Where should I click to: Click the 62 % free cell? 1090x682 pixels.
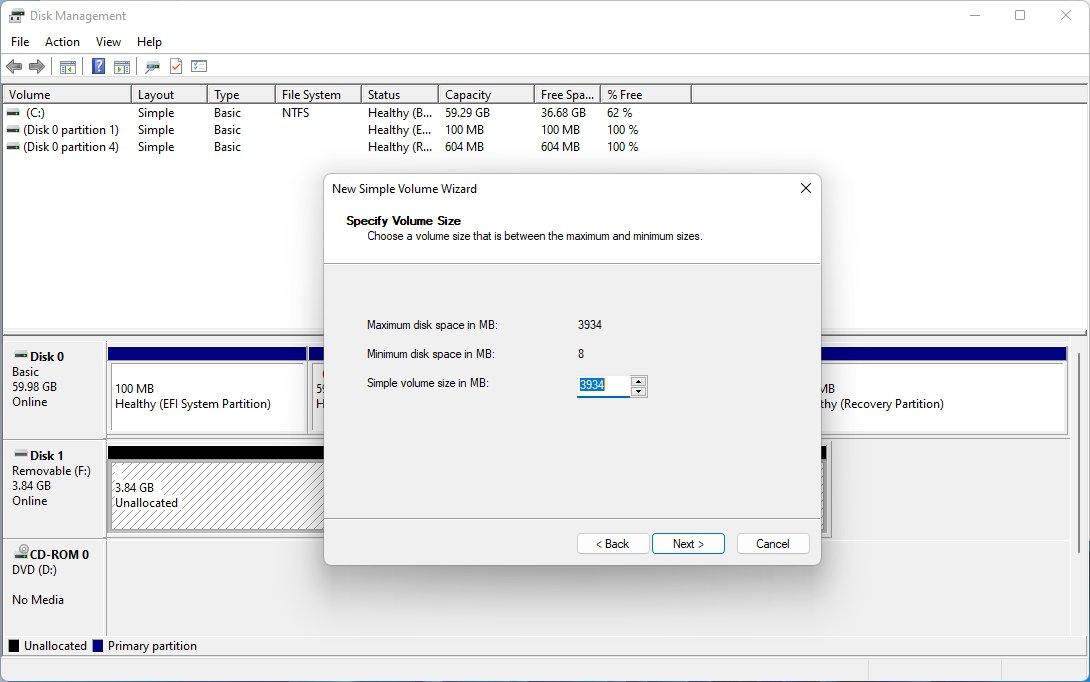click(619, 113)
